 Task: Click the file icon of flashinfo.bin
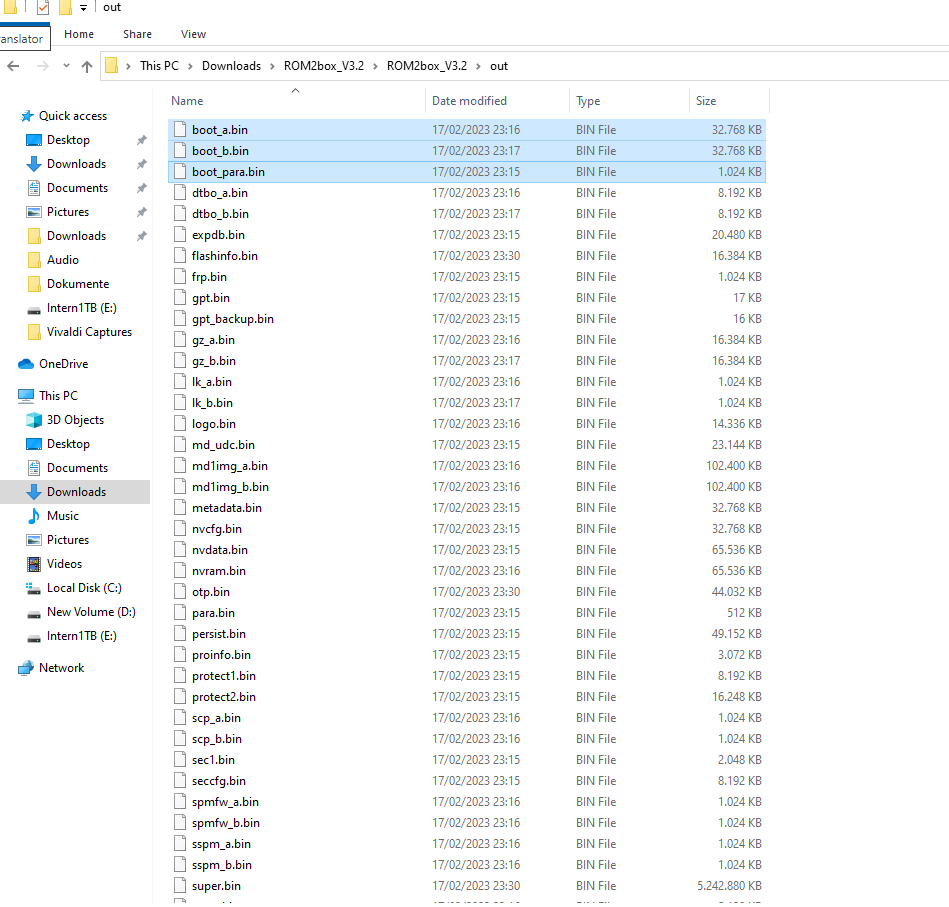[180, 255]
